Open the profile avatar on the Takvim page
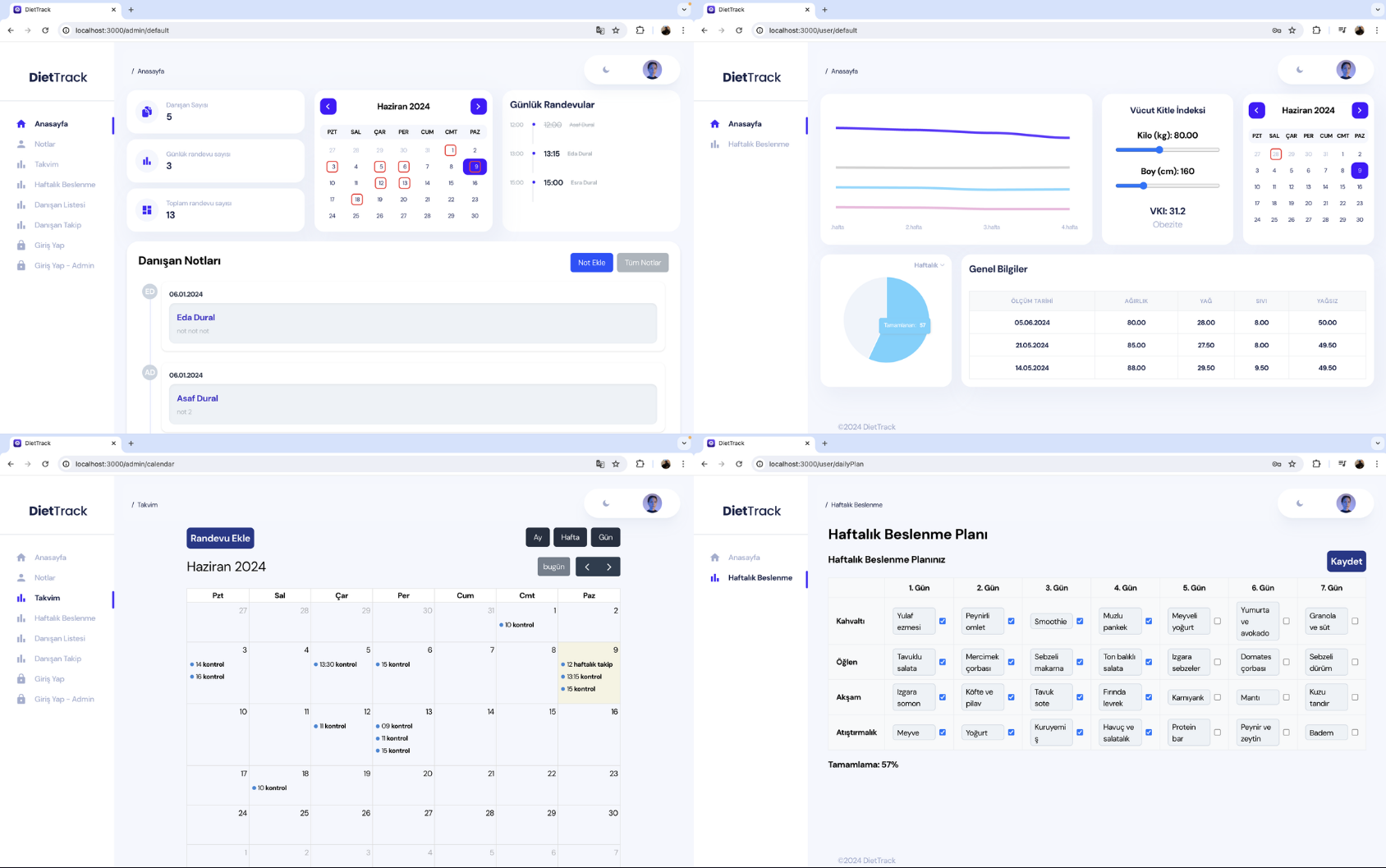 tap(652, 503)
